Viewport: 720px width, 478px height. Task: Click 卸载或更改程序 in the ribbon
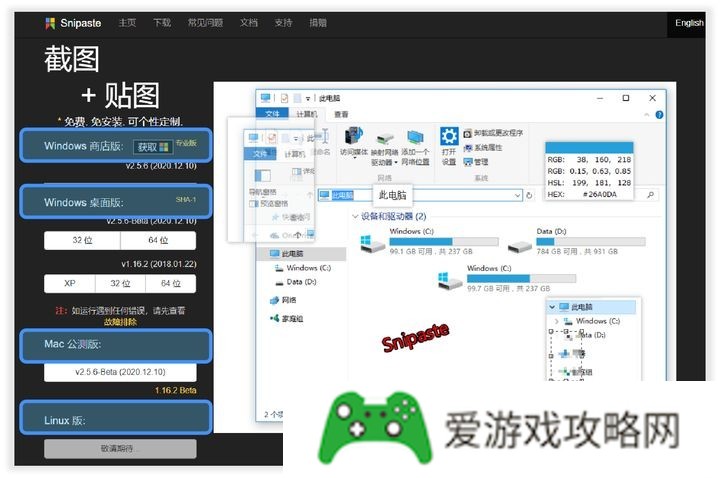tap(493, 133)
